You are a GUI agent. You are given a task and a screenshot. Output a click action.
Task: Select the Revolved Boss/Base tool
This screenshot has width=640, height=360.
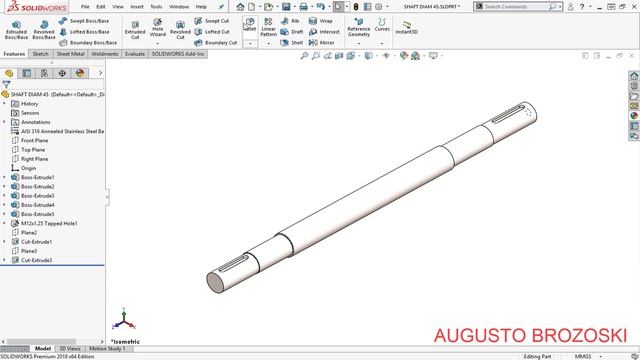(x=44, y=30)
